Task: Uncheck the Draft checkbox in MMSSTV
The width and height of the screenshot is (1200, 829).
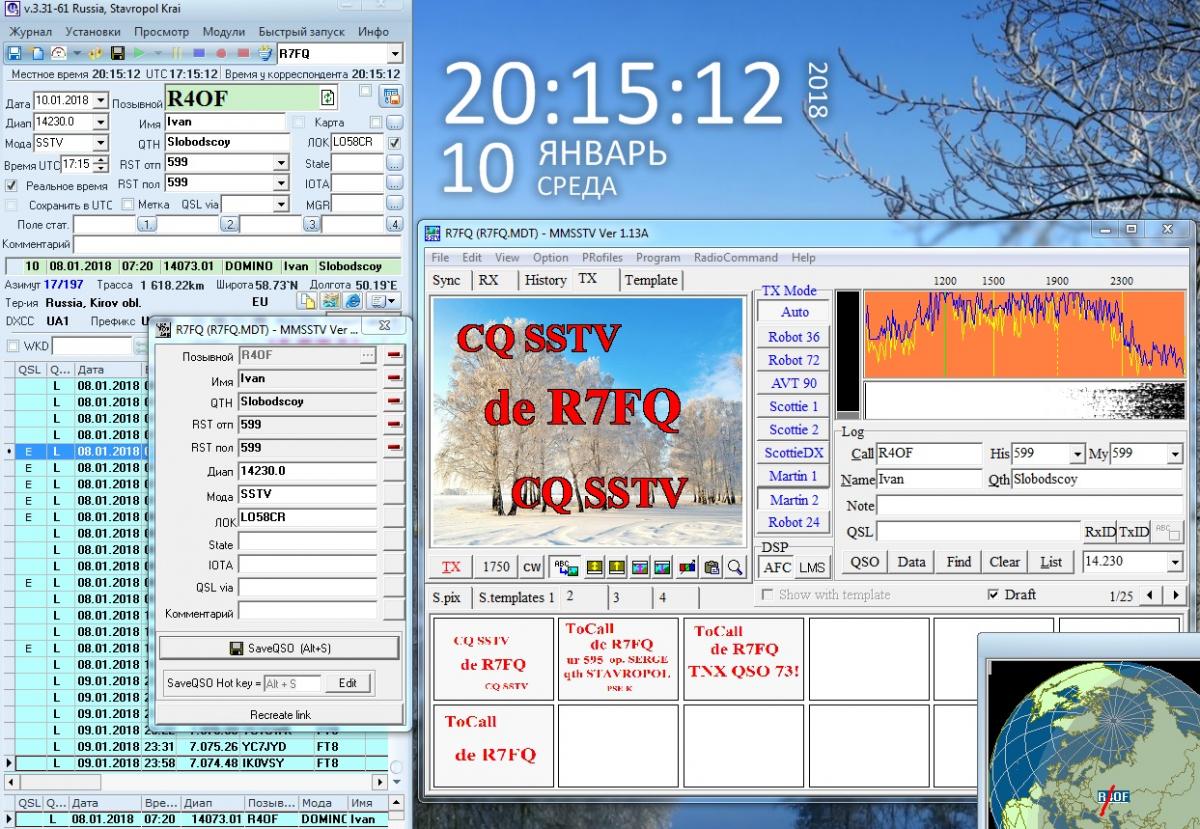Action: [992, 594]
